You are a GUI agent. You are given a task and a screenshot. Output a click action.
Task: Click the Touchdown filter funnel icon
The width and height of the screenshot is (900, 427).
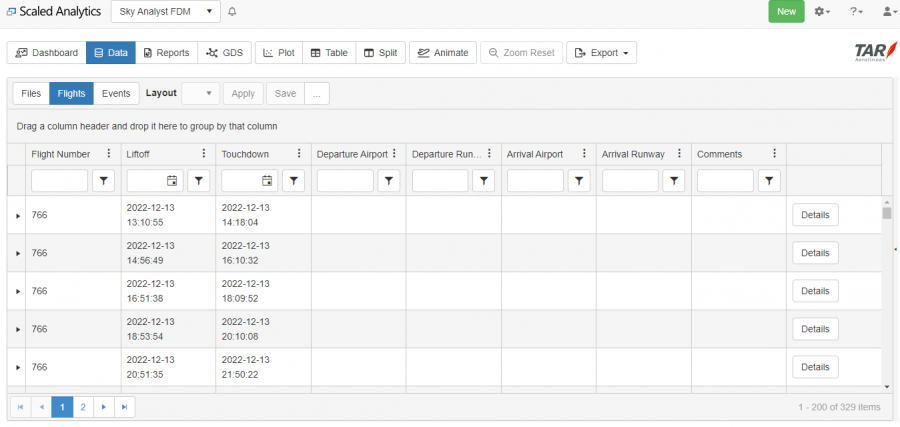(x=294, y=181)
